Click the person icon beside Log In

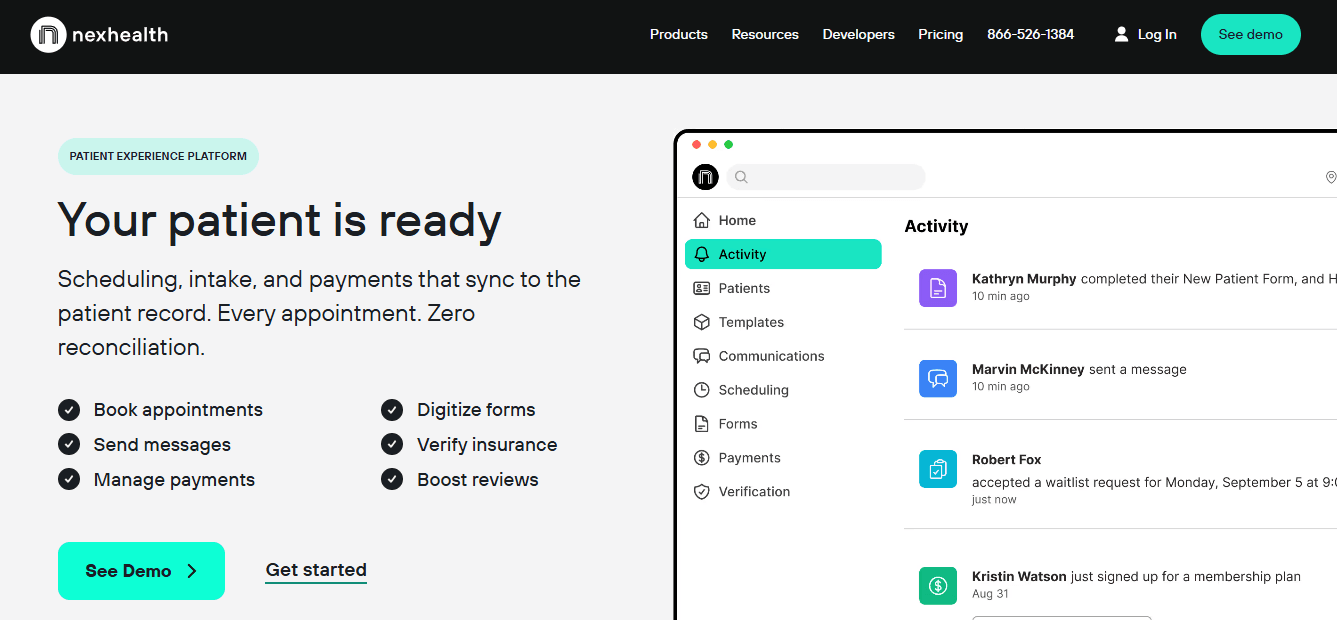point(1121,34)
